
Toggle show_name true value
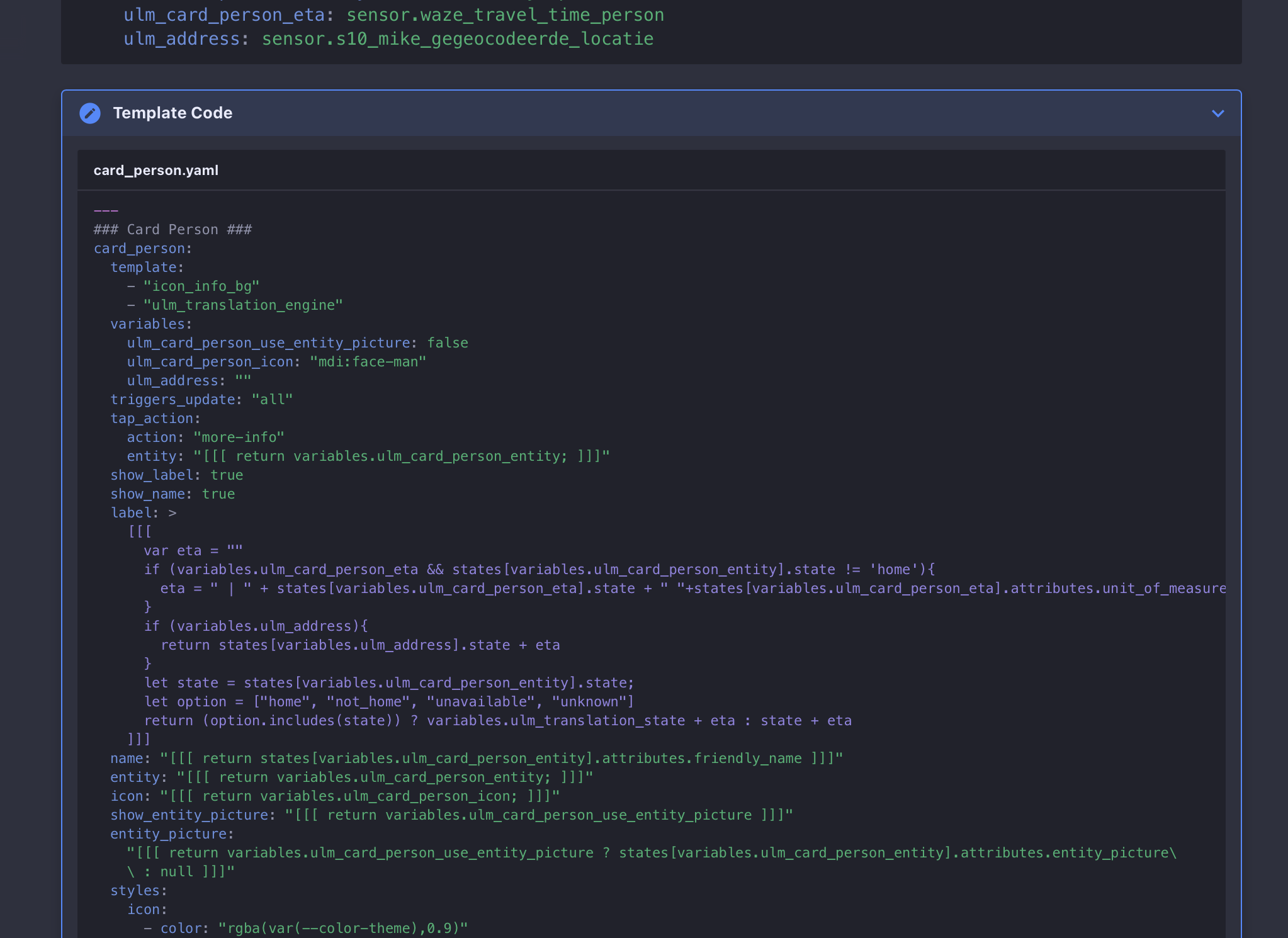click(x=218, y=494)
